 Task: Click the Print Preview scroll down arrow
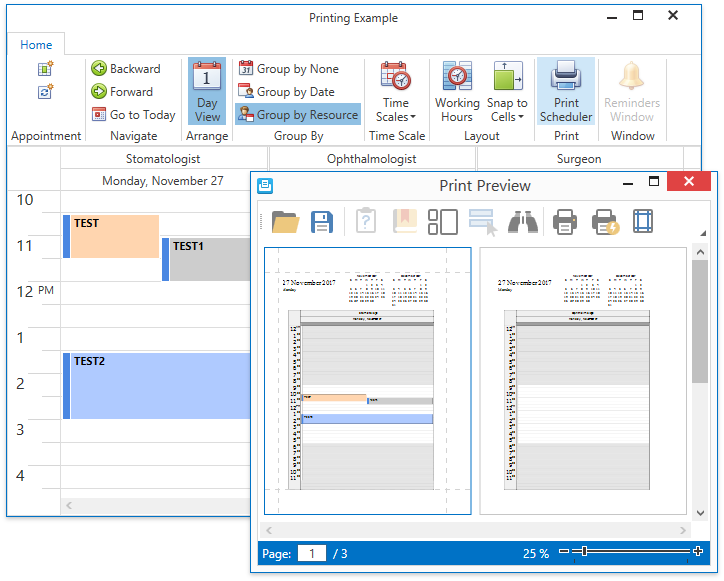(x=700, y=513)
